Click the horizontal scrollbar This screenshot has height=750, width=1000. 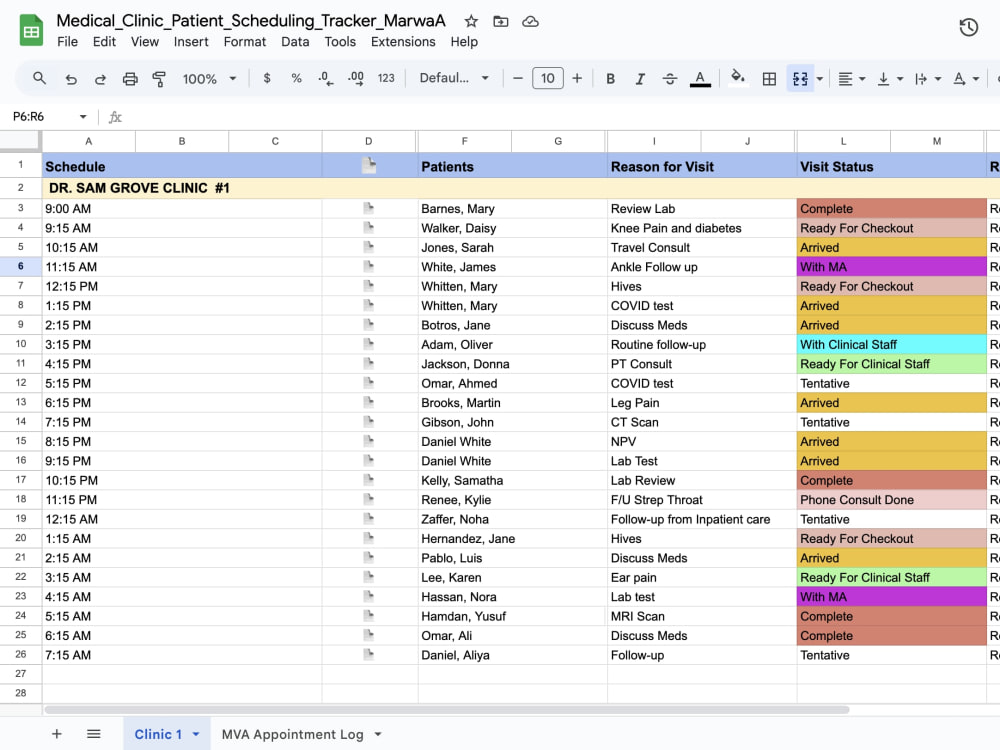tap(446, 710)
